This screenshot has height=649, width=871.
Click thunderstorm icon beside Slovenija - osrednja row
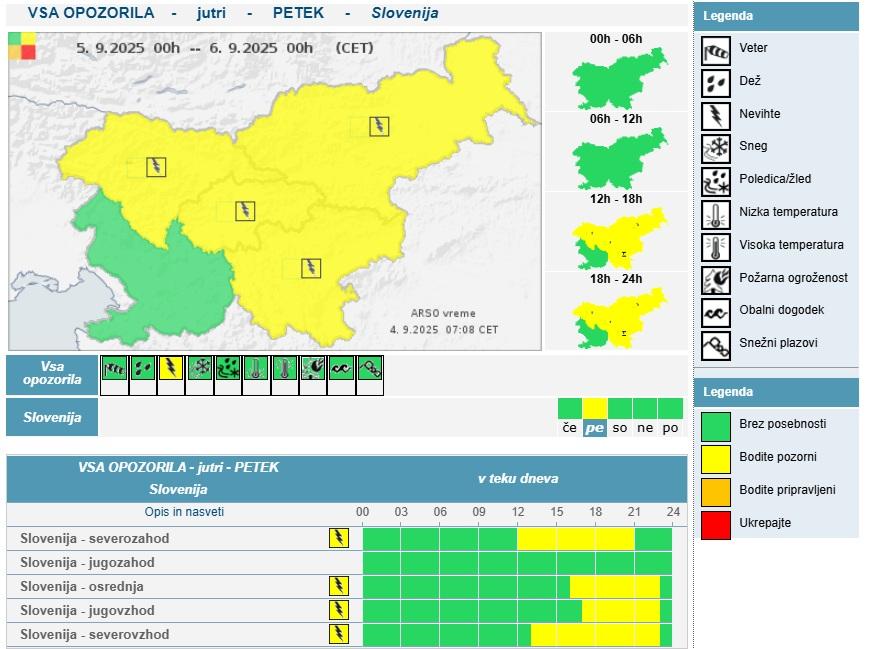339,586
